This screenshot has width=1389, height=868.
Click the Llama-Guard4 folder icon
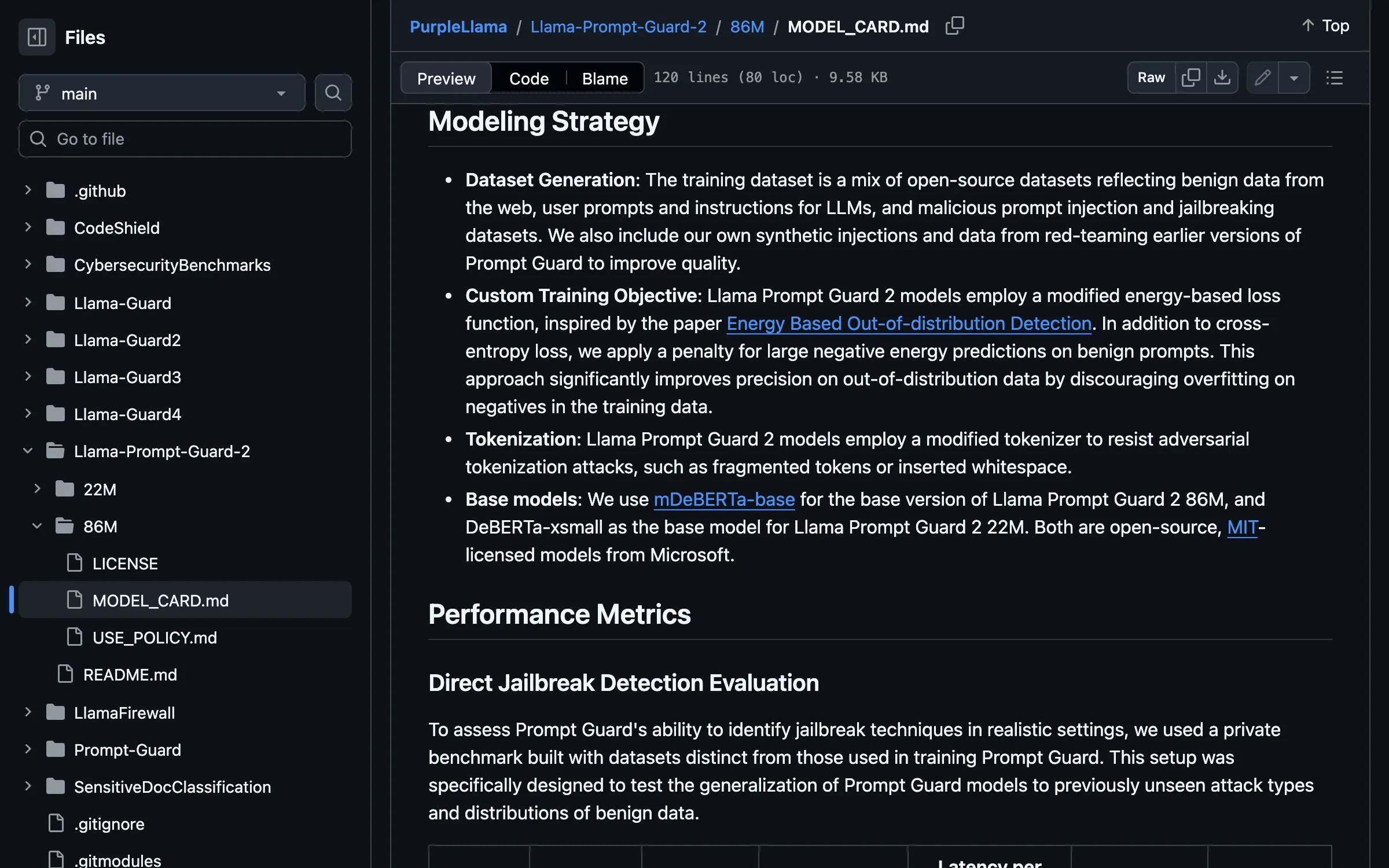click(56, 414)
